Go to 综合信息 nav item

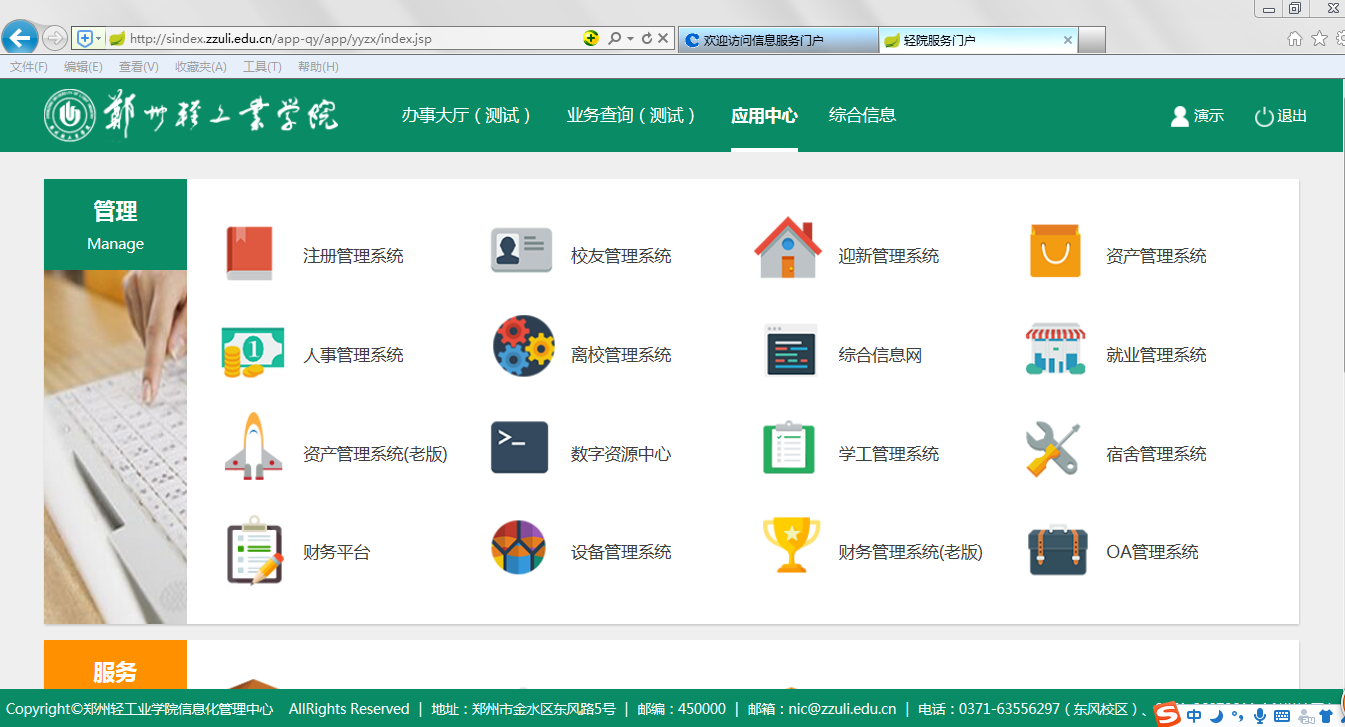862,115
